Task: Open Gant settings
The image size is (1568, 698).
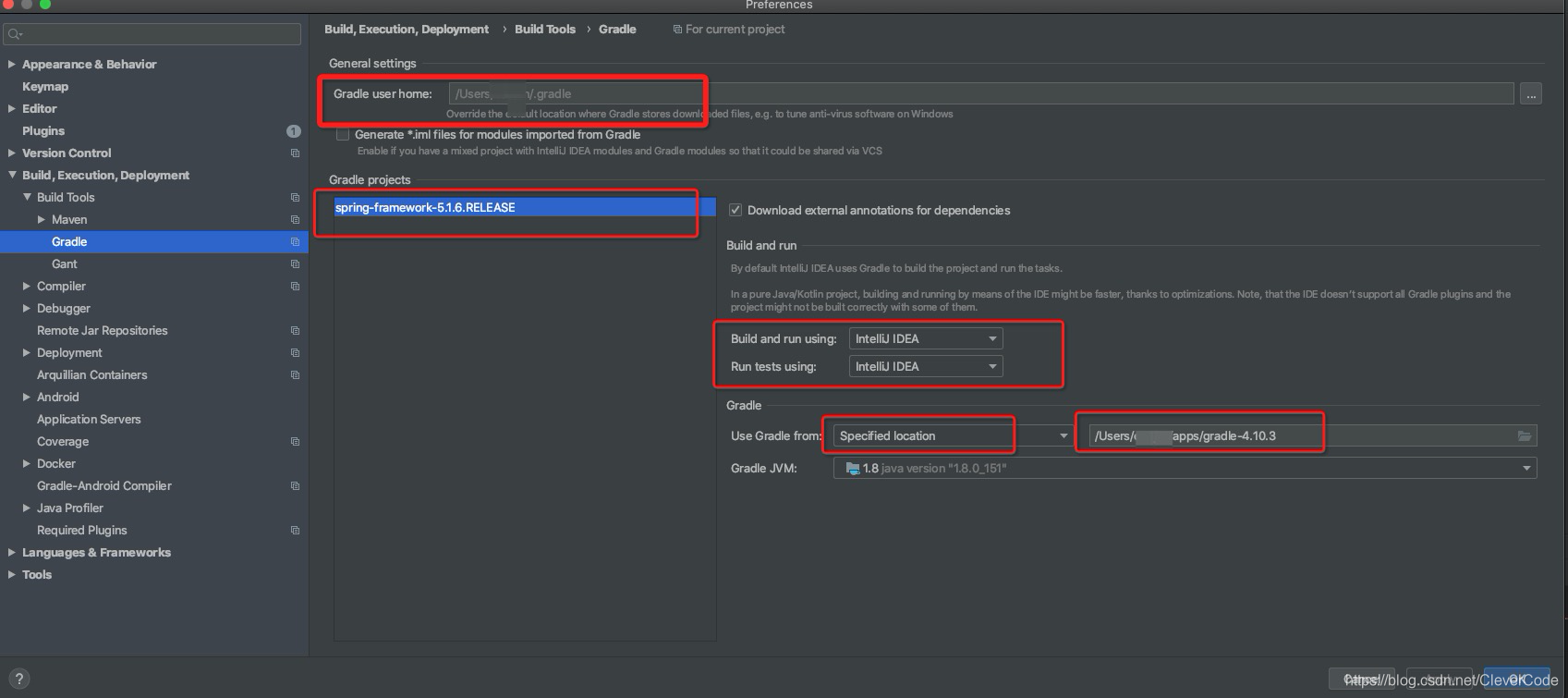Action: click(65, 263)
